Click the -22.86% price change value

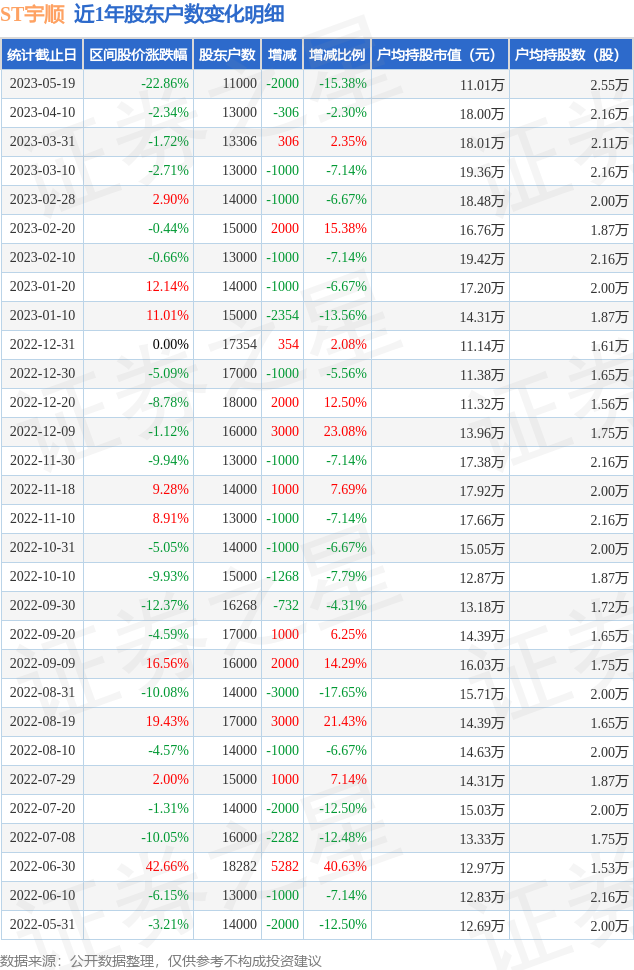(x=165, y=84)
